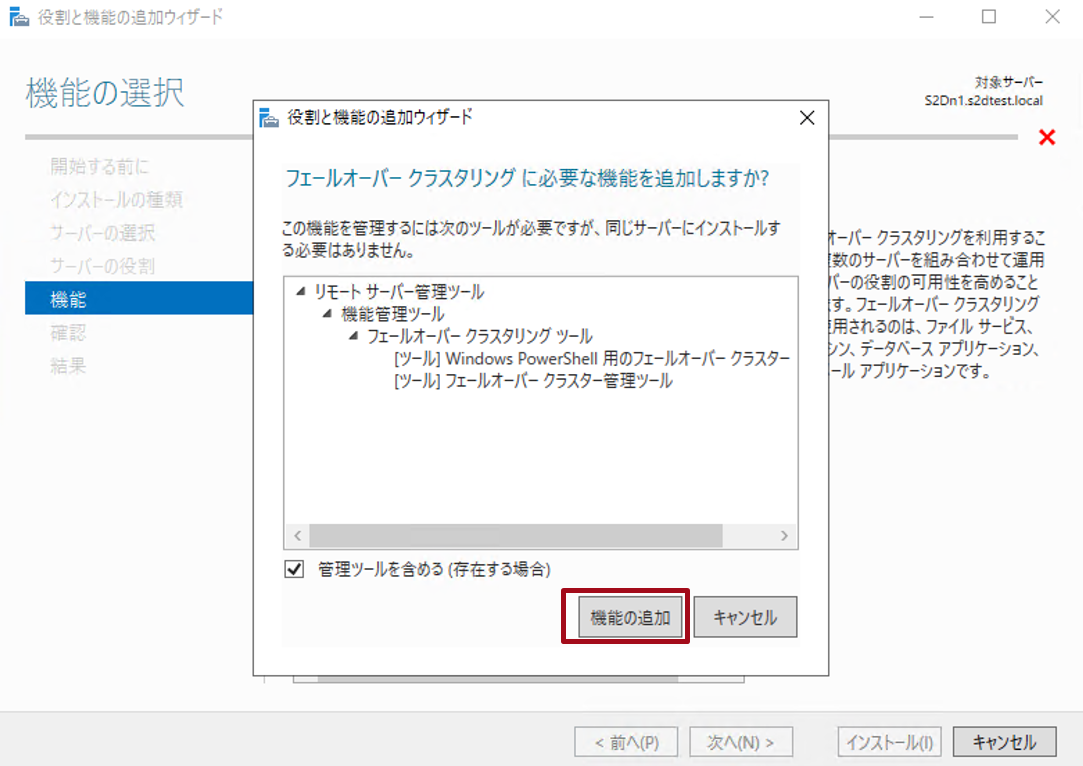This screenshot has height=766, width=1083.
Task: Click the wizard icon in the main window title bar
Action: tap(18, 16)
